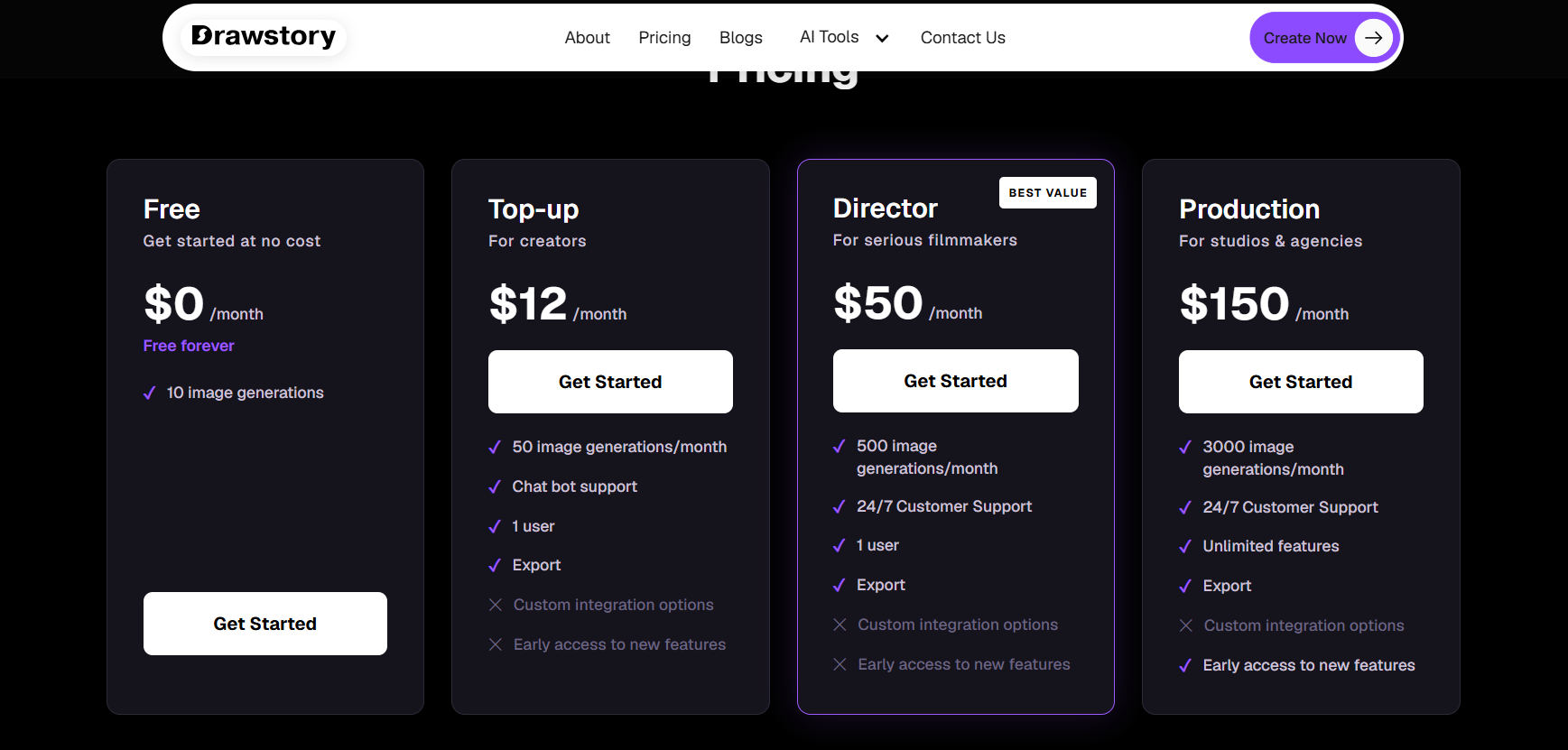
Task: Click the checkmark beside Production Early access to new features
Action: [1185, 666]
